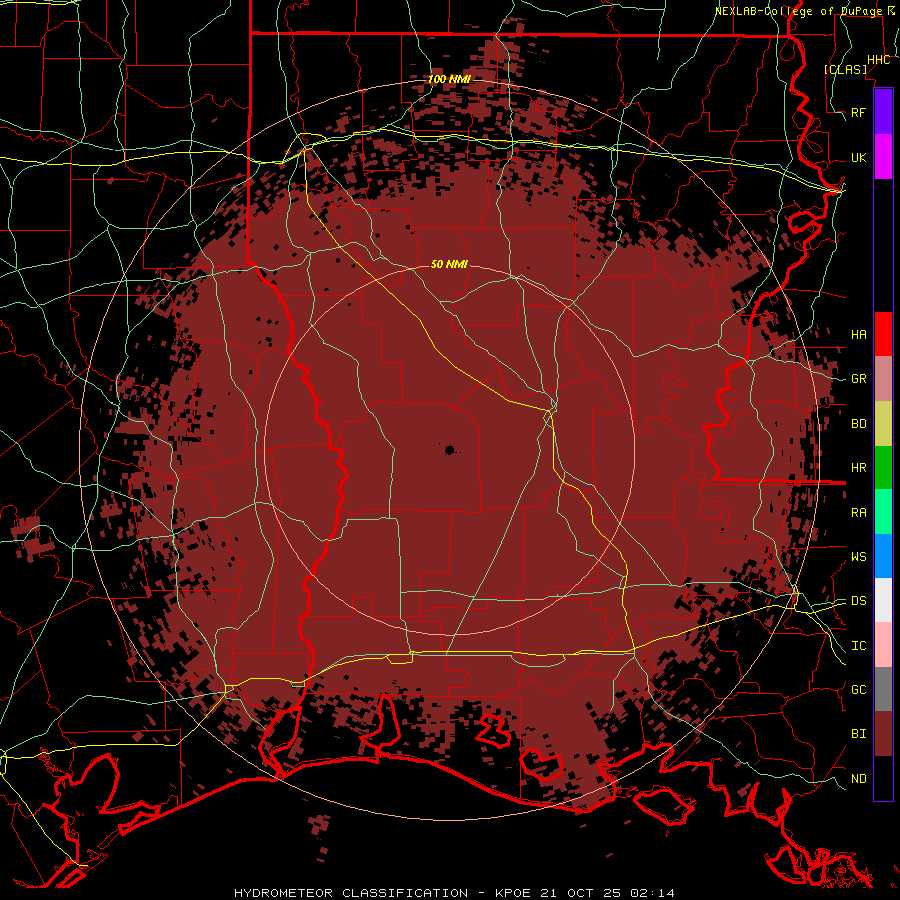This screenshot has height=900, width=900.
Task: Select the BI legend label
Action: [859, 734]
